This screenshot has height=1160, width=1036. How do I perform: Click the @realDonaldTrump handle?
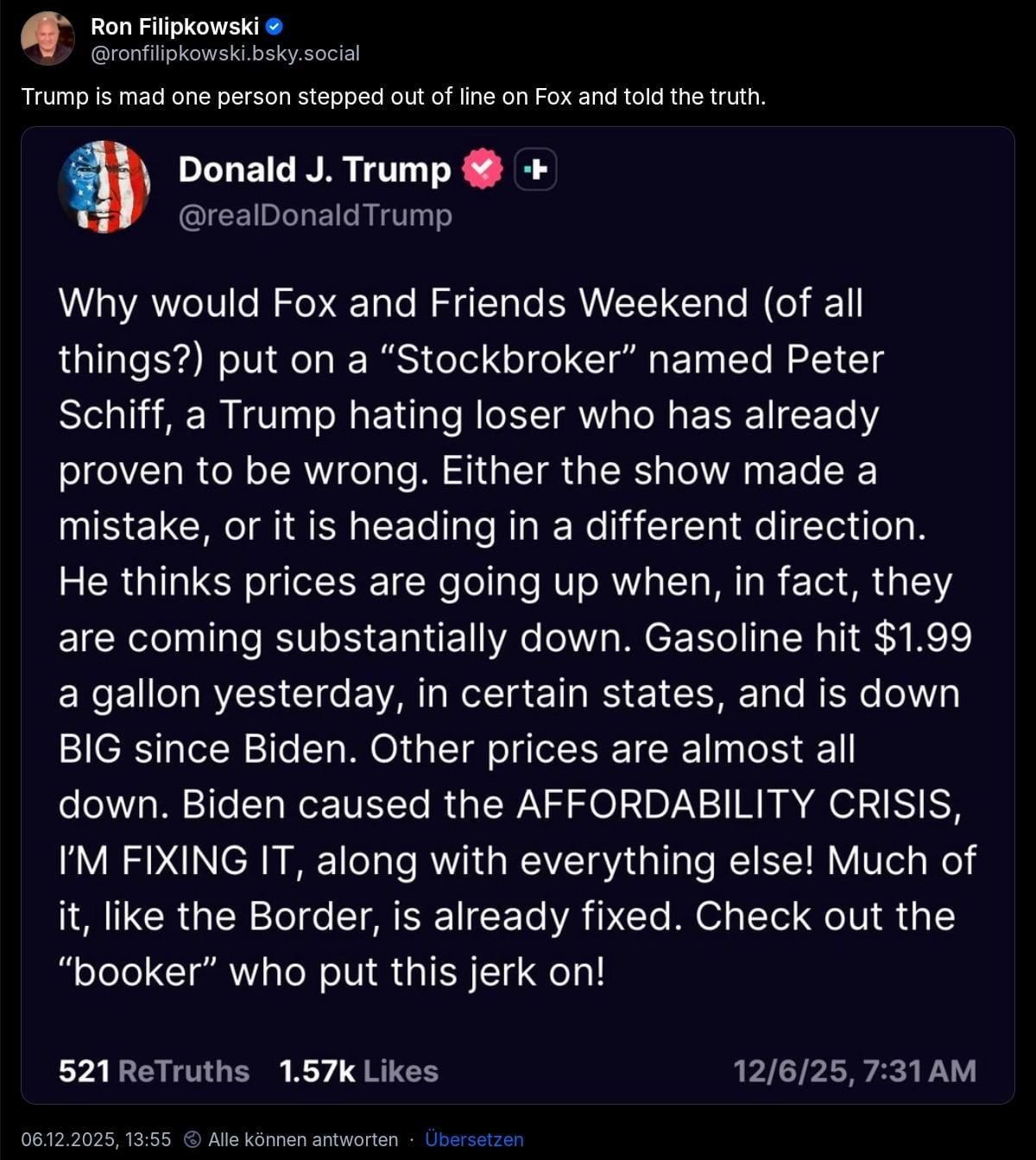coord(315,214)
